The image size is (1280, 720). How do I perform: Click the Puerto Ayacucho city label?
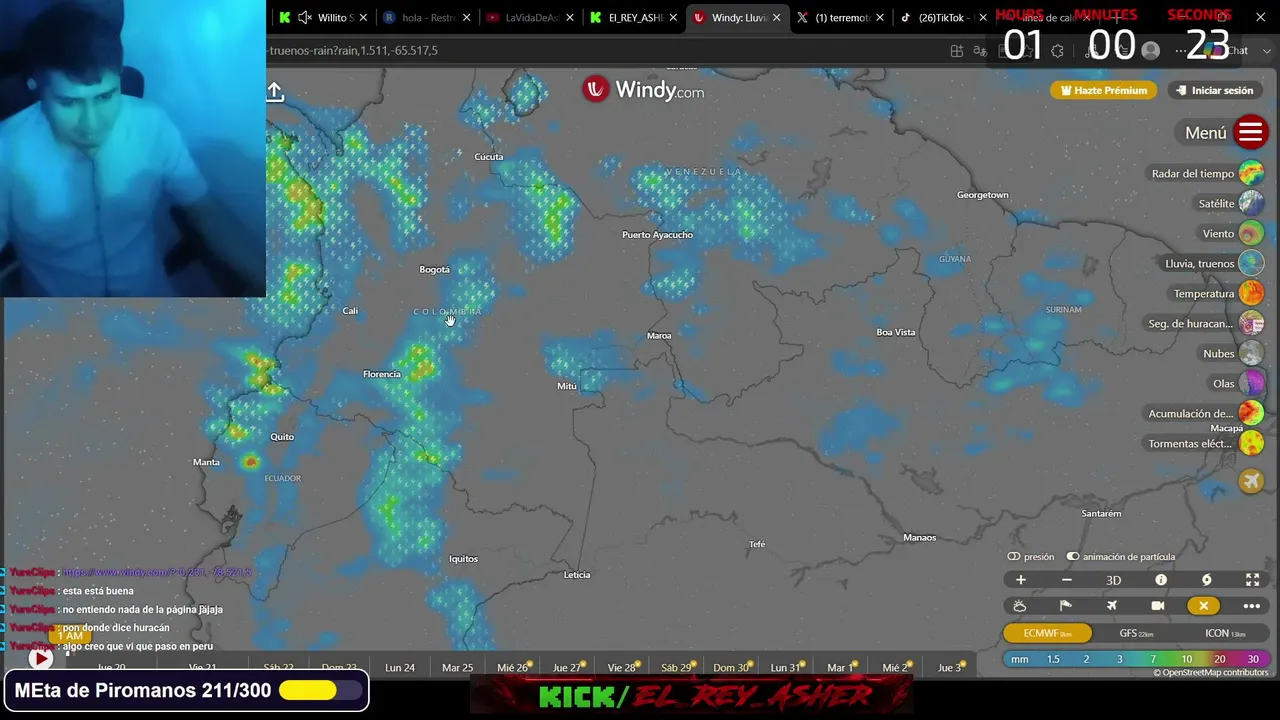pyautogui.click(x=657, y=235)
